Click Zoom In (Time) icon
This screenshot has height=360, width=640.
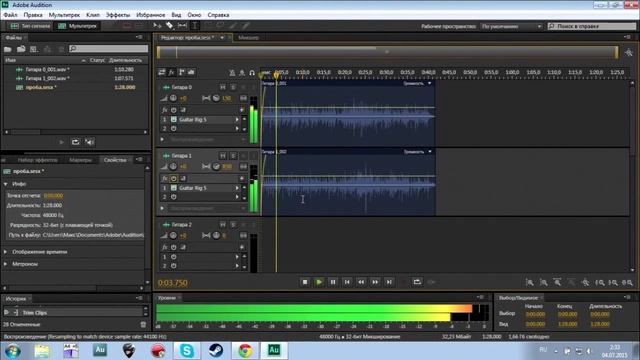[558, 282]
